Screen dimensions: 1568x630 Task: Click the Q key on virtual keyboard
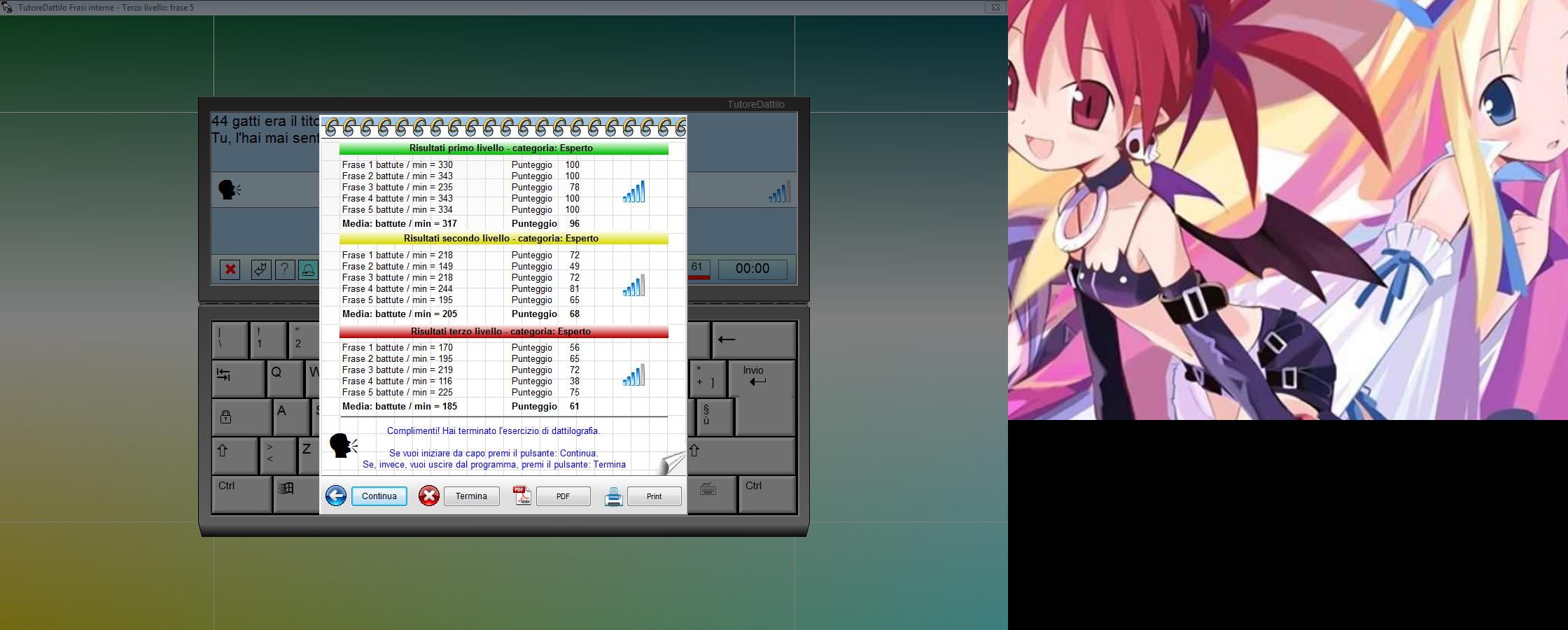tap(285, 379)
